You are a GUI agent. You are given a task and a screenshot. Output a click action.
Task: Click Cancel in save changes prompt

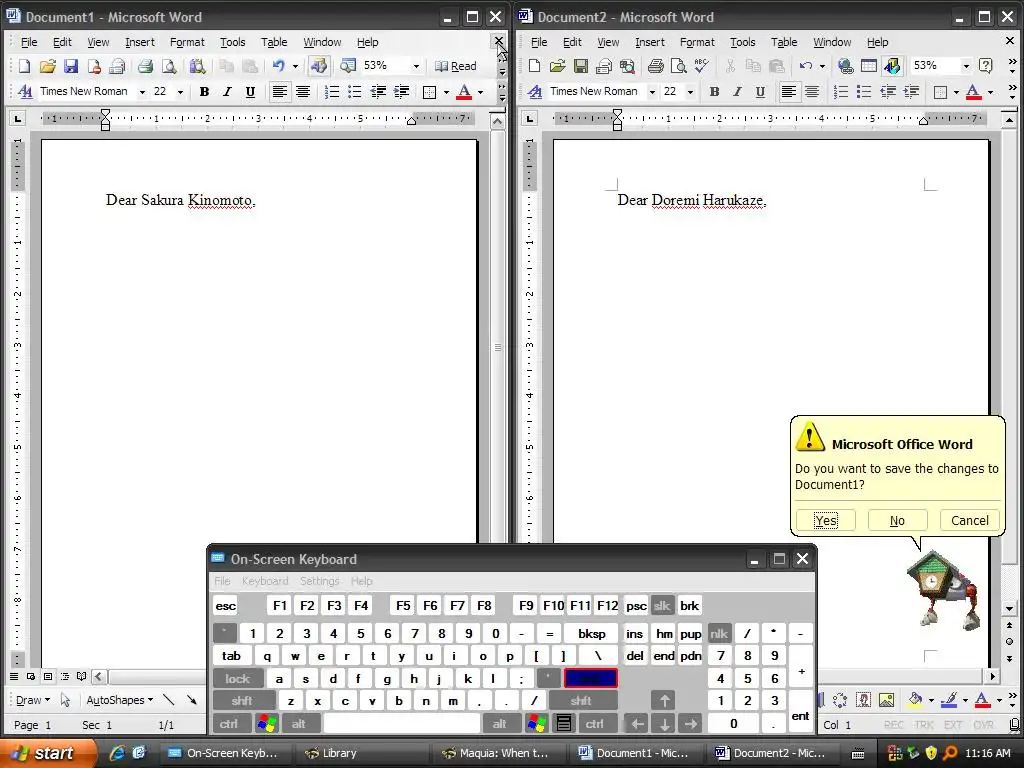coord(970,520)
